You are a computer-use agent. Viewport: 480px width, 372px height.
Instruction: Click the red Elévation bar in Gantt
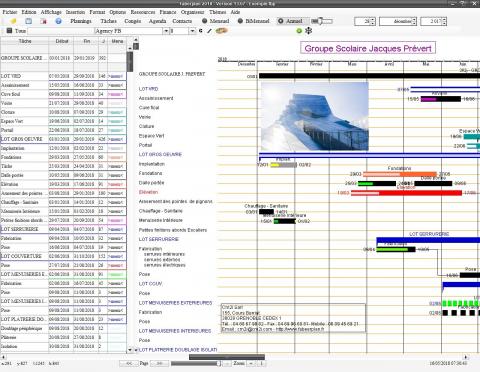406,193
